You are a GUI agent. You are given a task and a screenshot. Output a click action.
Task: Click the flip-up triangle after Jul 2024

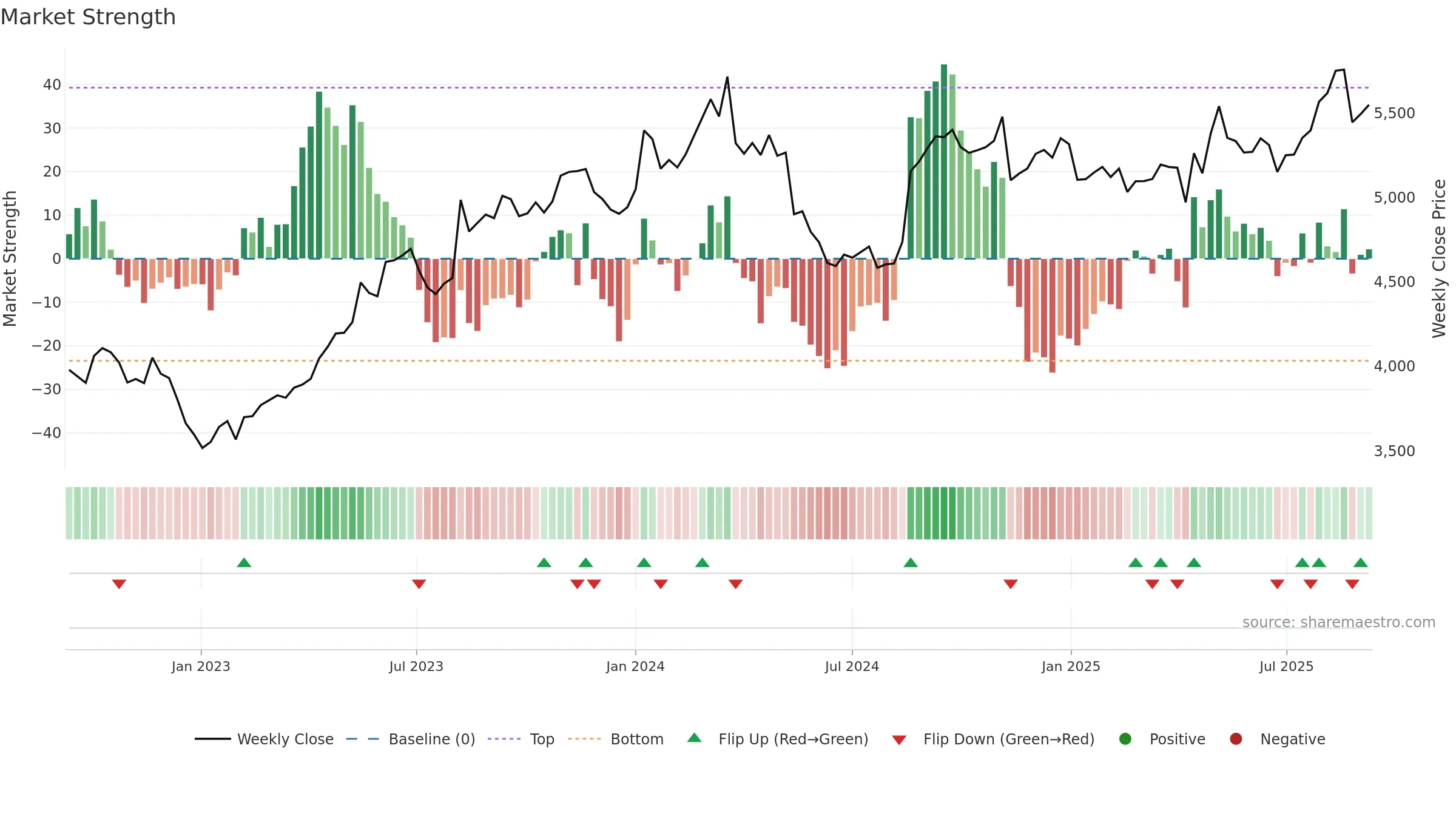[911, 562]
